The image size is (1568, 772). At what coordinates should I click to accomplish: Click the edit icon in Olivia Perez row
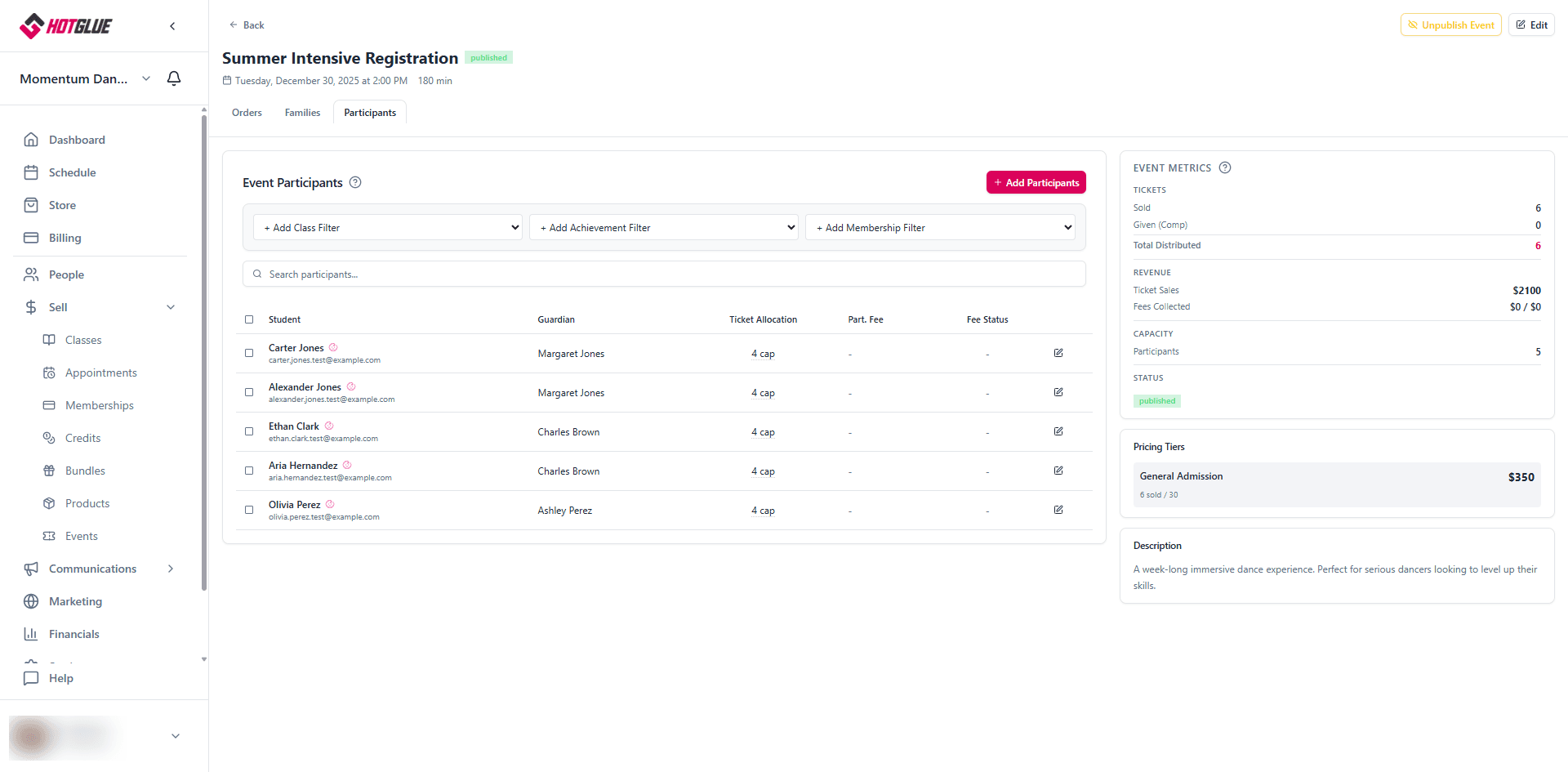(x=1058, y=510)
